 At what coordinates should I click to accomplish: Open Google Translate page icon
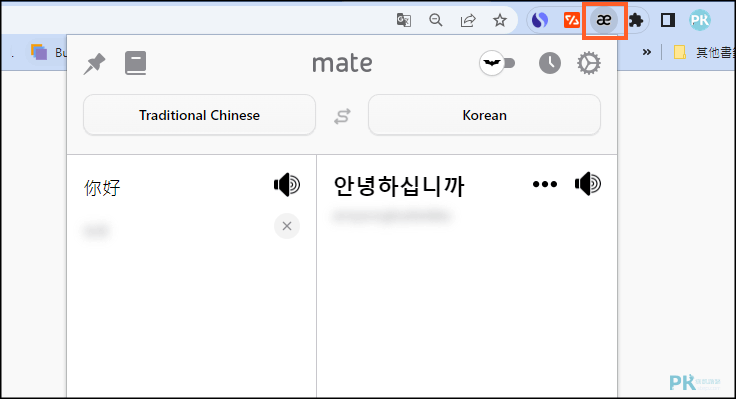point(404,20)
